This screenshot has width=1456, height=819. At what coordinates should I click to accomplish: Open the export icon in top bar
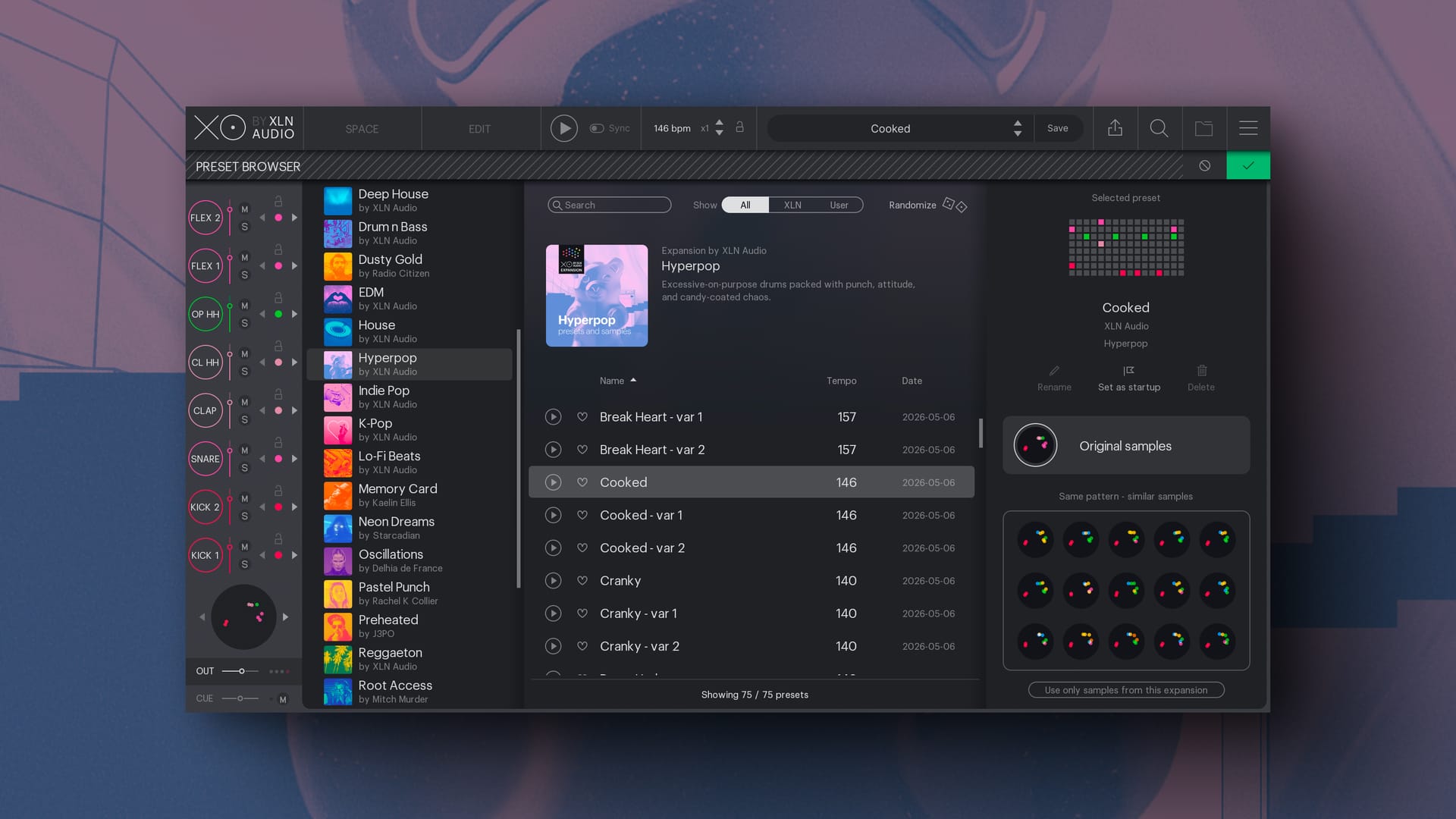pyautogui.click(x=1115, y=128)
